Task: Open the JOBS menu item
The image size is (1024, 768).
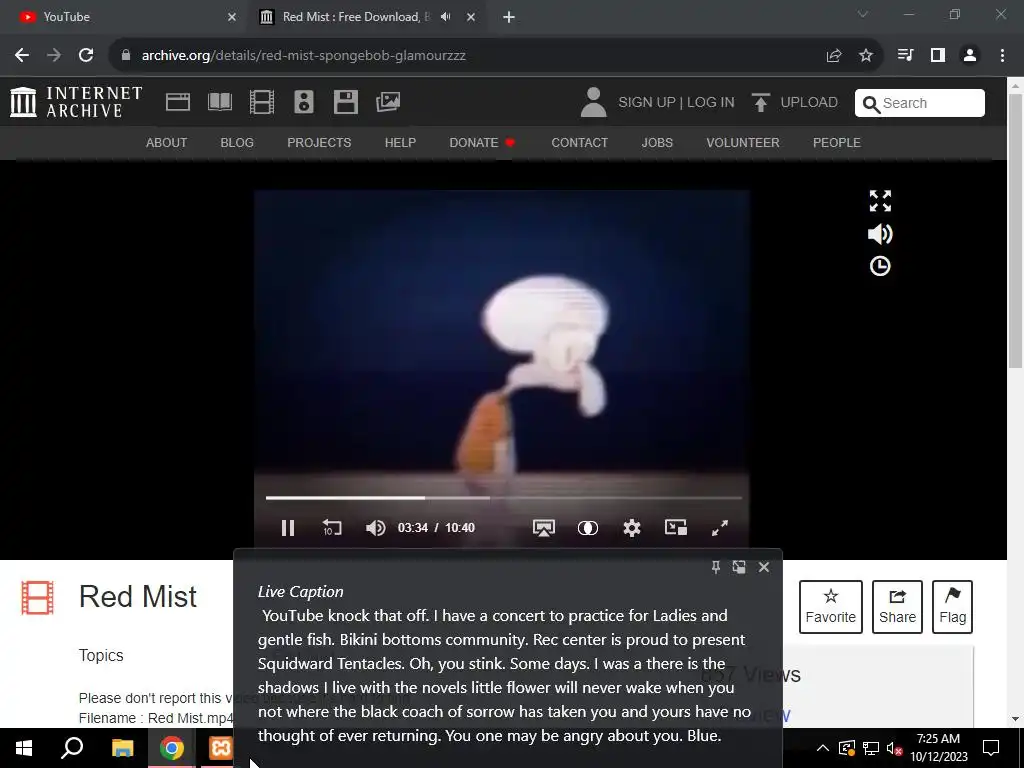Action: pyautogui.click(x=657, y=142)
